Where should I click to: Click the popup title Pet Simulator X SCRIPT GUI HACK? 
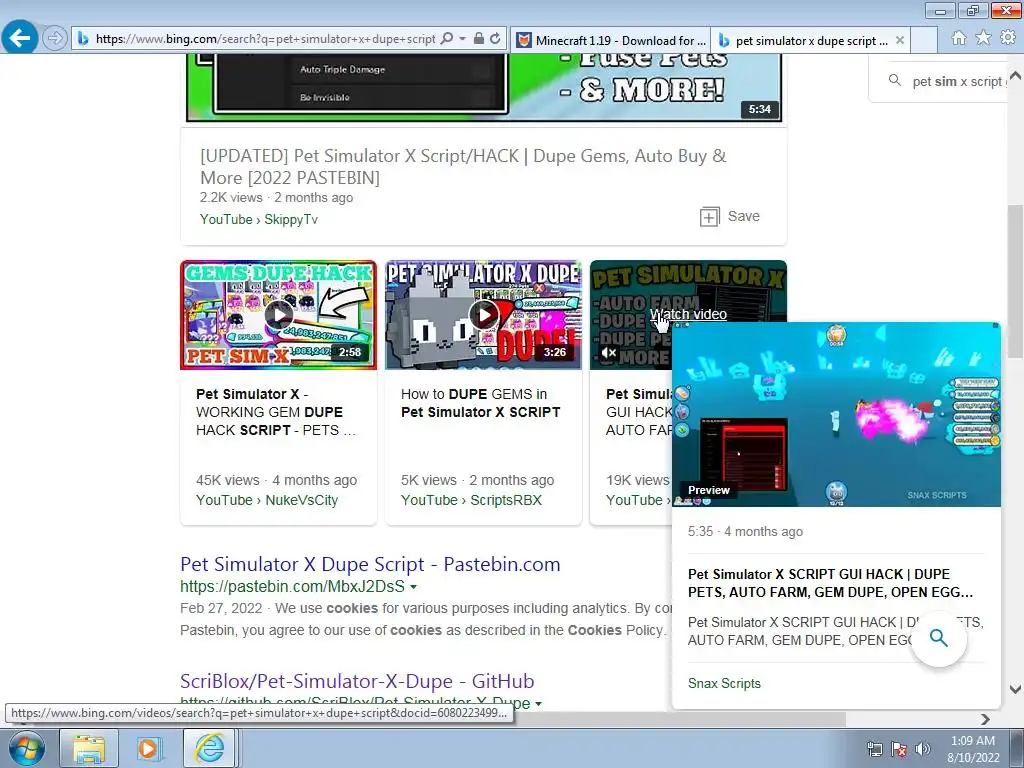coord(830,583)
